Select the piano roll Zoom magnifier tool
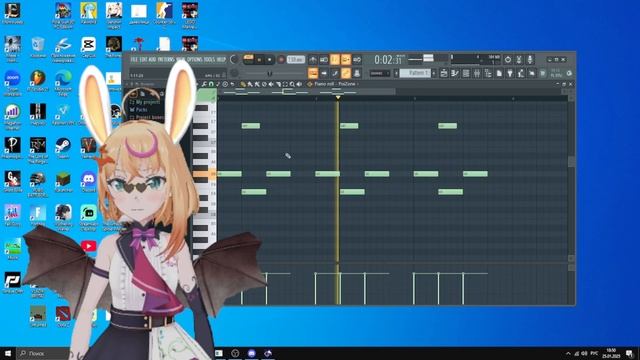Screen dimensions: 640x360 click(x=292, y=84)
